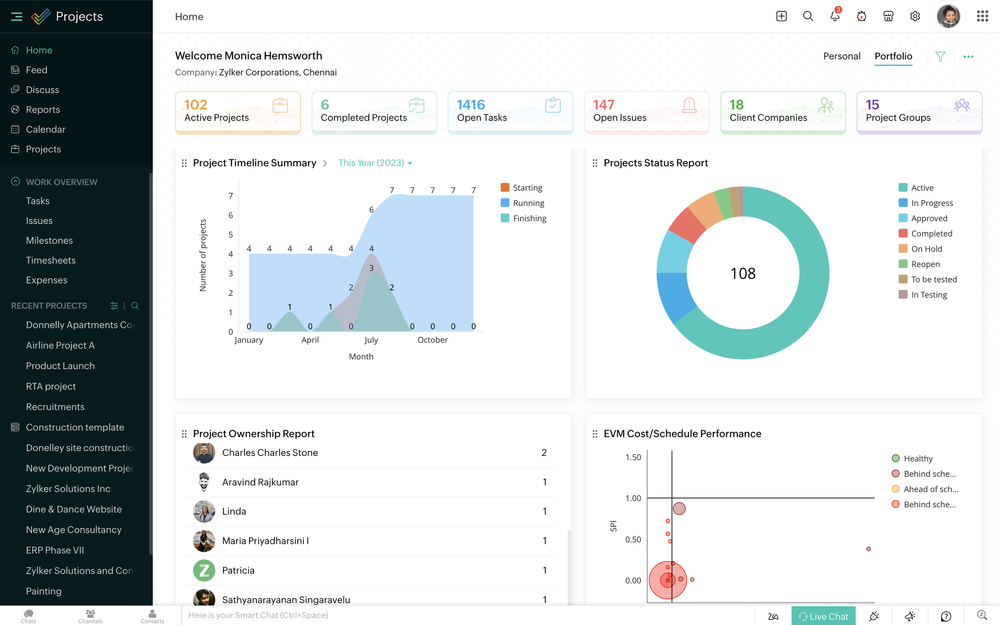This screenshot has width=1000, height=625.
Task: Open the quick add plus icon
Action: 781,17
